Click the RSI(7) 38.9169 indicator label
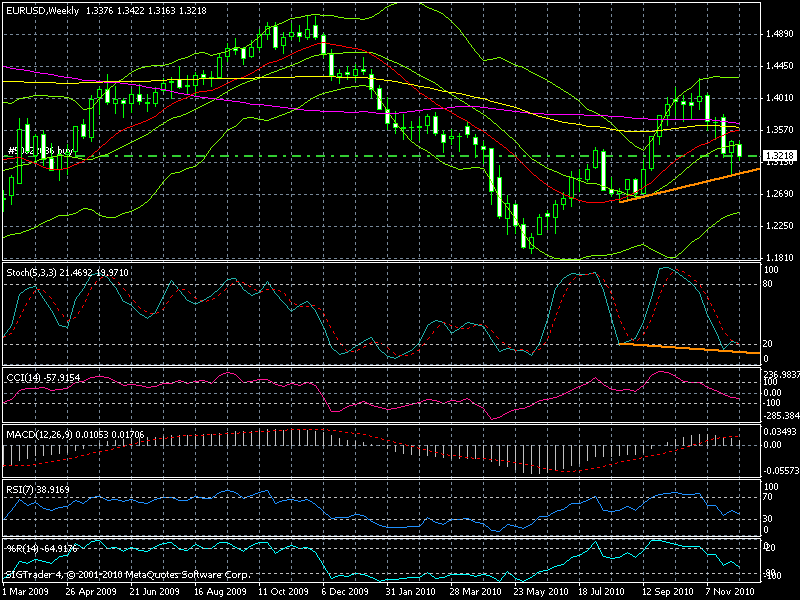Viewport: 800px width, 600px height. point(38,489)
